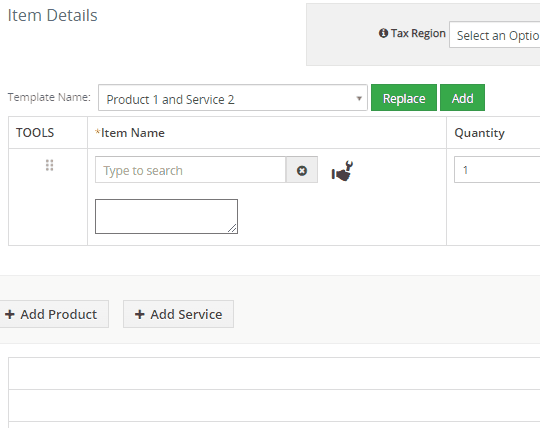Click the green Add template button

coord(462,98)
